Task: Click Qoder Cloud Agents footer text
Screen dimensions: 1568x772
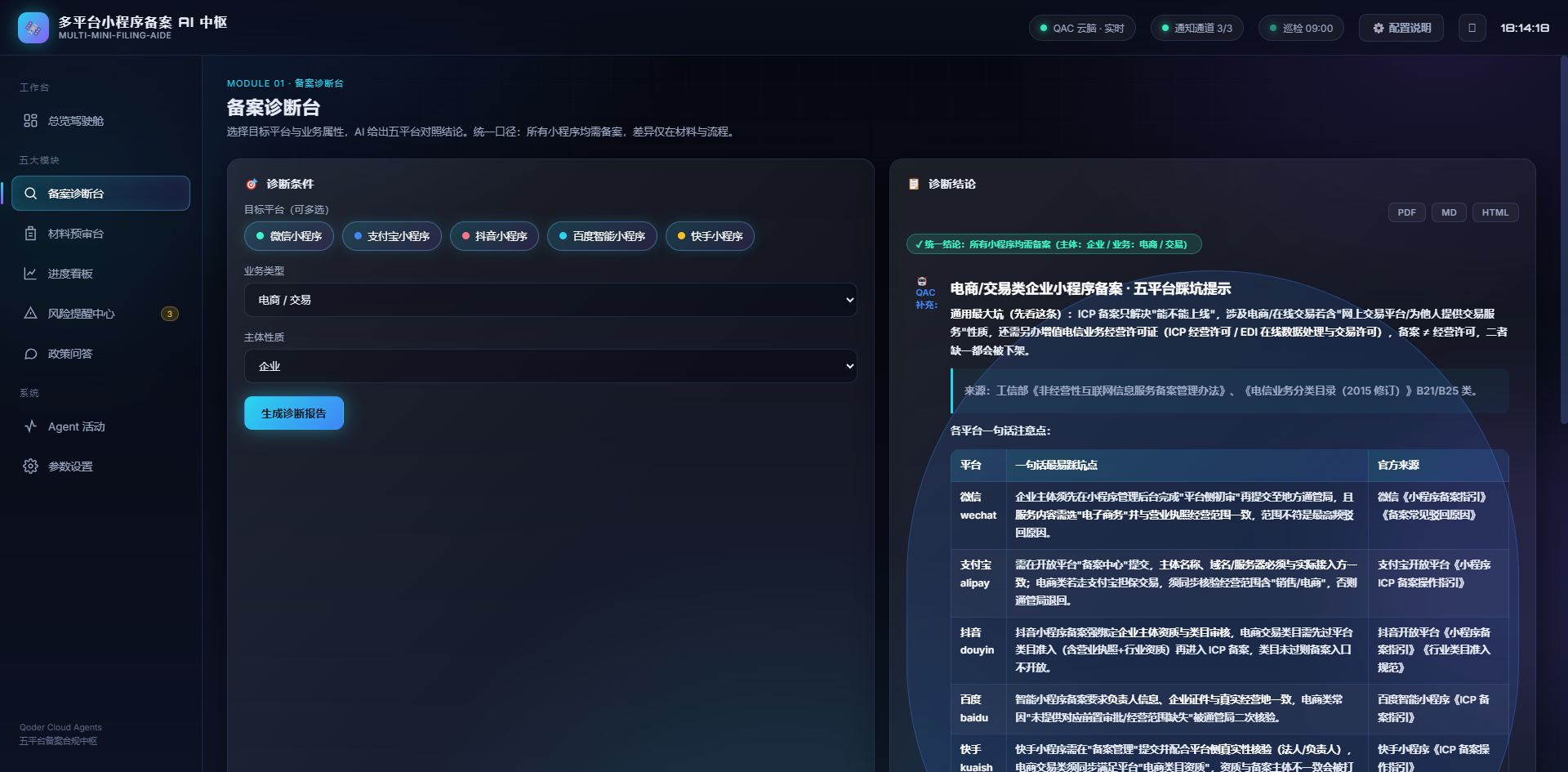Action: tap(60, 727)
